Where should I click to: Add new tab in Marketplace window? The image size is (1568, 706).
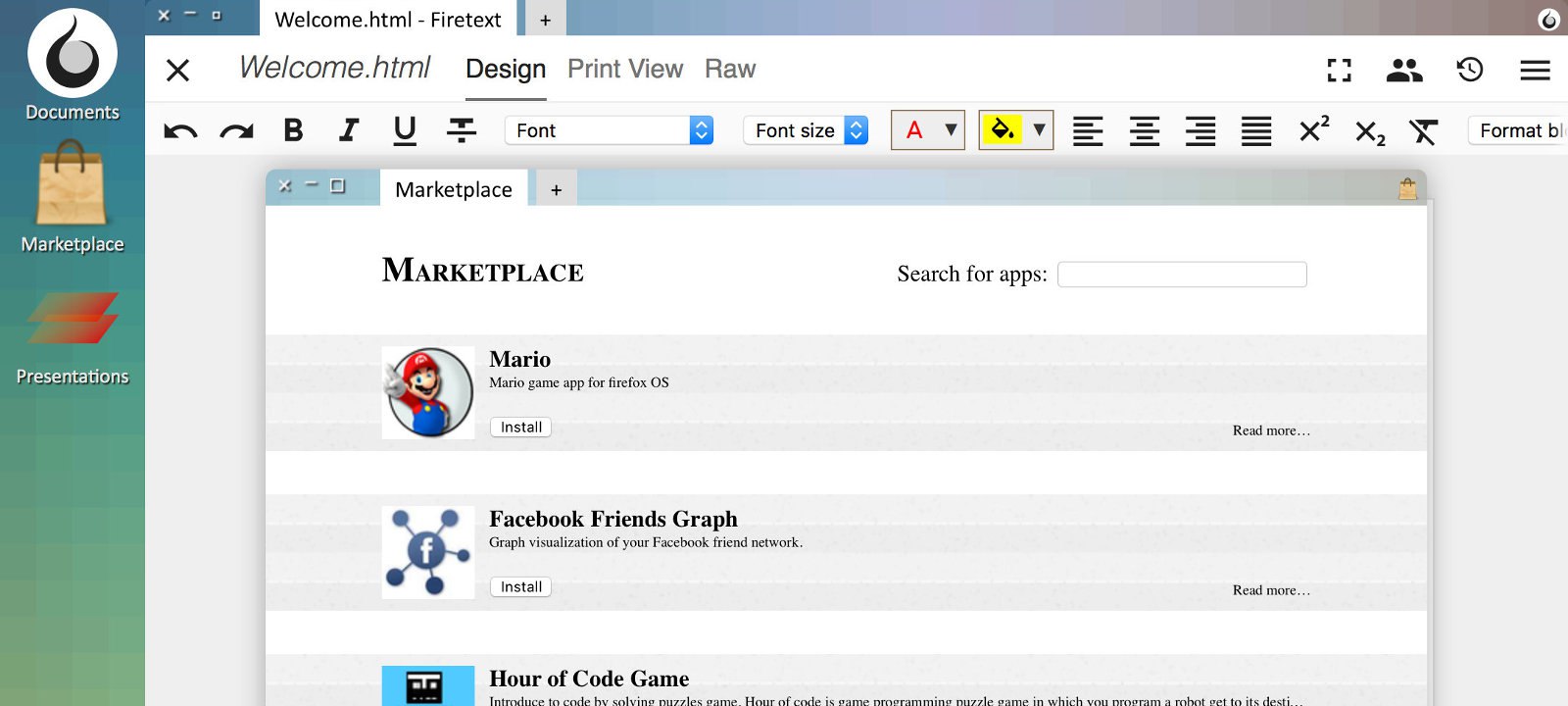tap(556, 190)
